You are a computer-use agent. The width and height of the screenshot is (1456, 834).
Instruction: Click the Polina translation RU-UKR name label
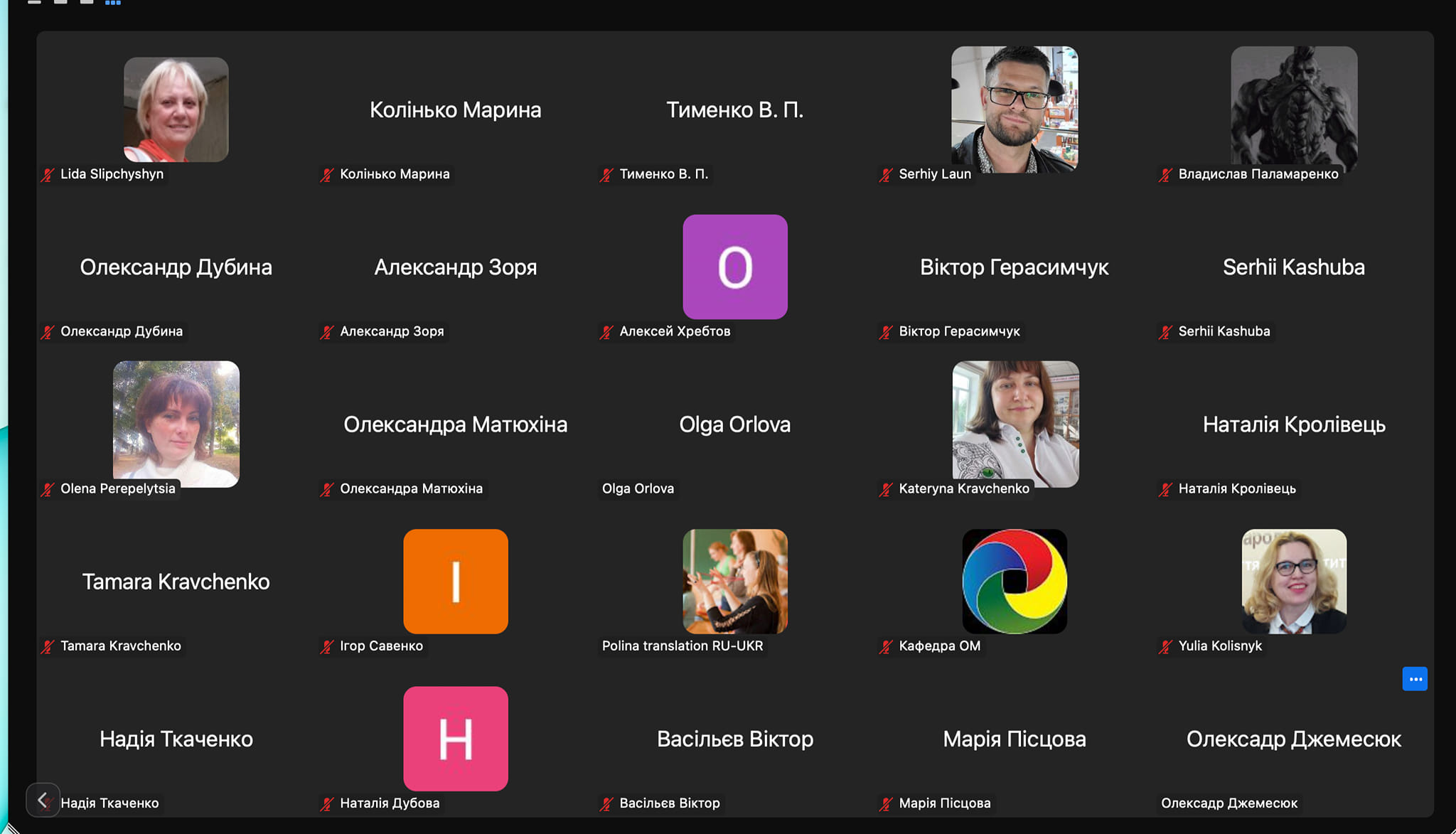pyautogui.click(x=682, y=646)
